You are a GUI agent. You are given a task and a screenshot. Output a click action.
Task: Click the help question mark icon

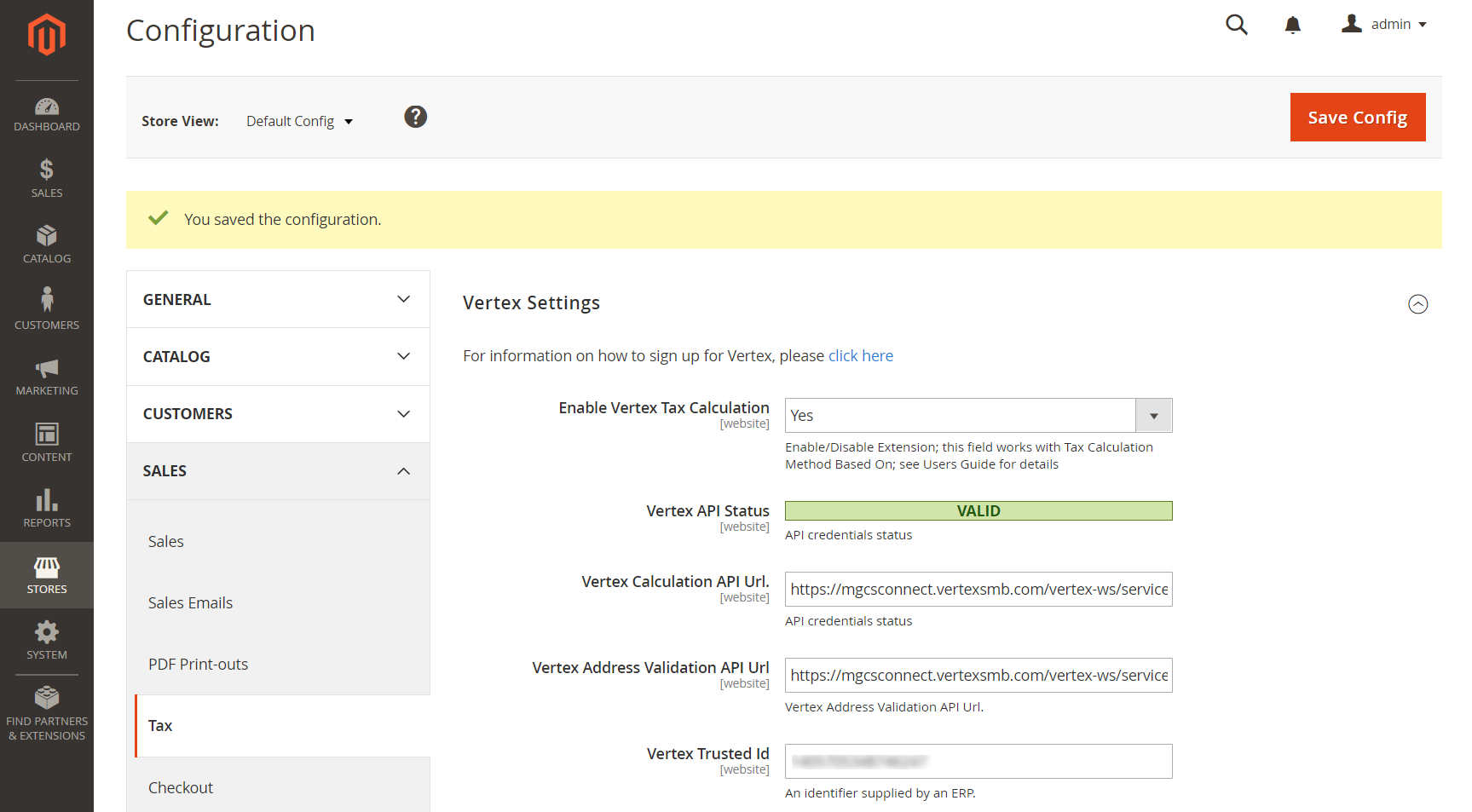[x=416, y=117]
